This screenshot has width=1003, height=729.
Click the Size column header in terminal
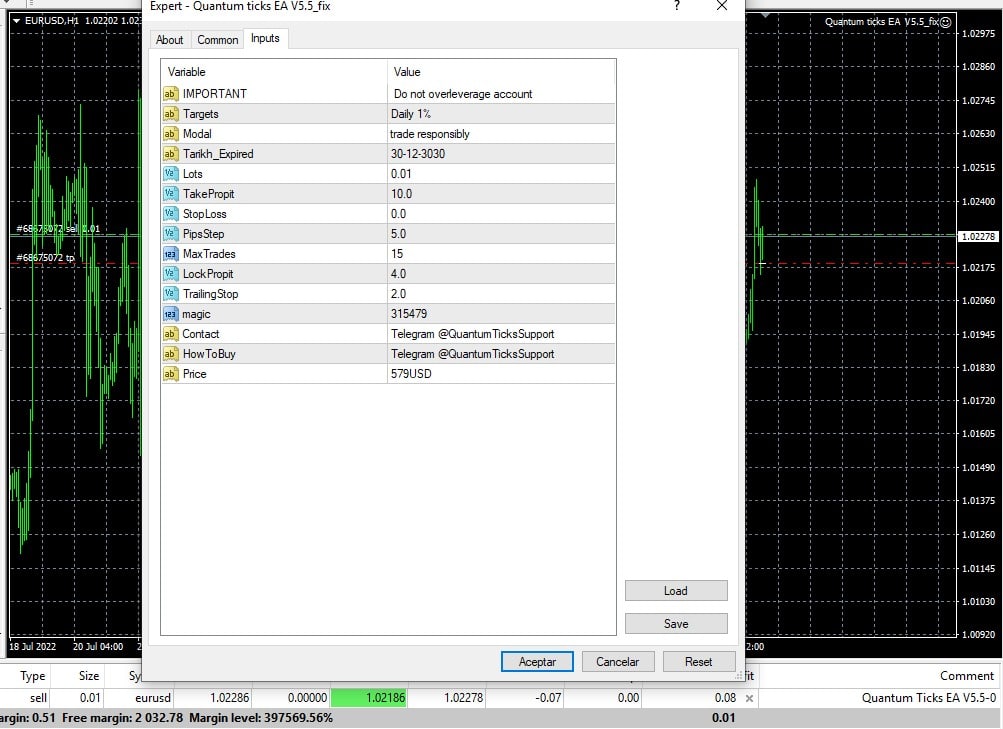(x=89, y=676)
